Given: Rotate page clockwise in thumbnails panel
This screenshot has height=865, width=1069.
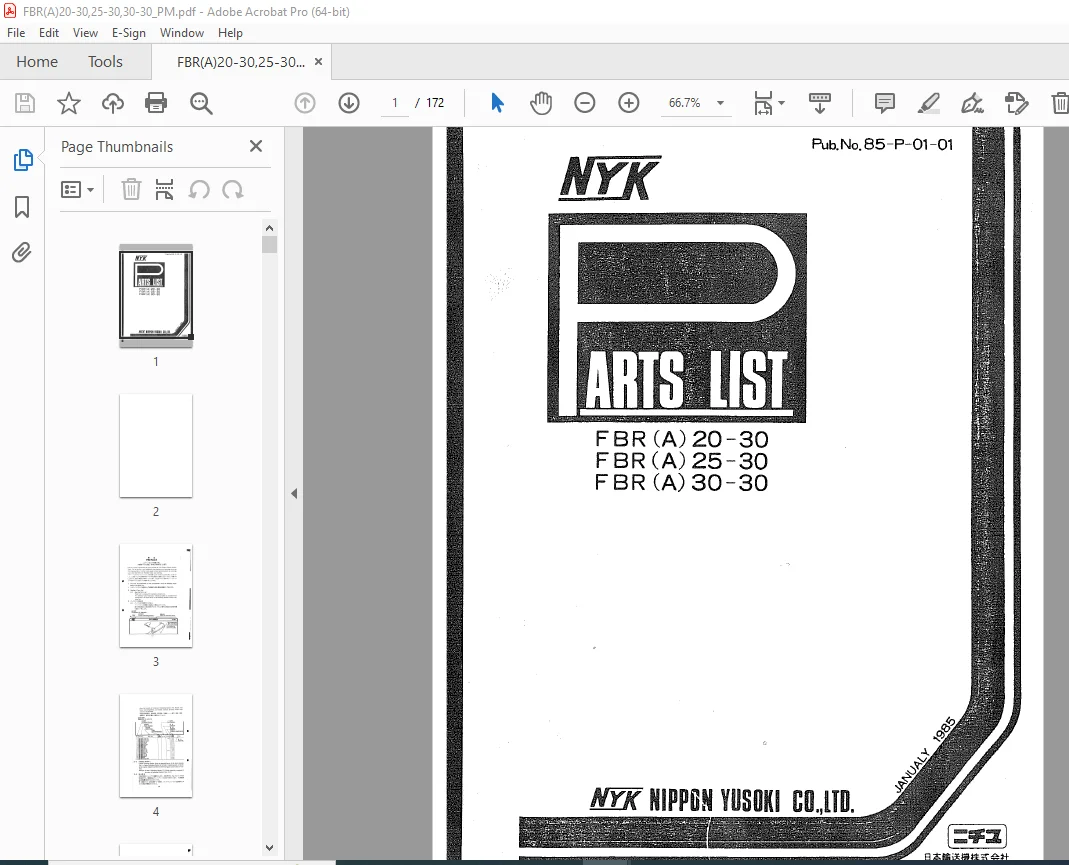Looking at the screenshot, I should click(232, 189).
